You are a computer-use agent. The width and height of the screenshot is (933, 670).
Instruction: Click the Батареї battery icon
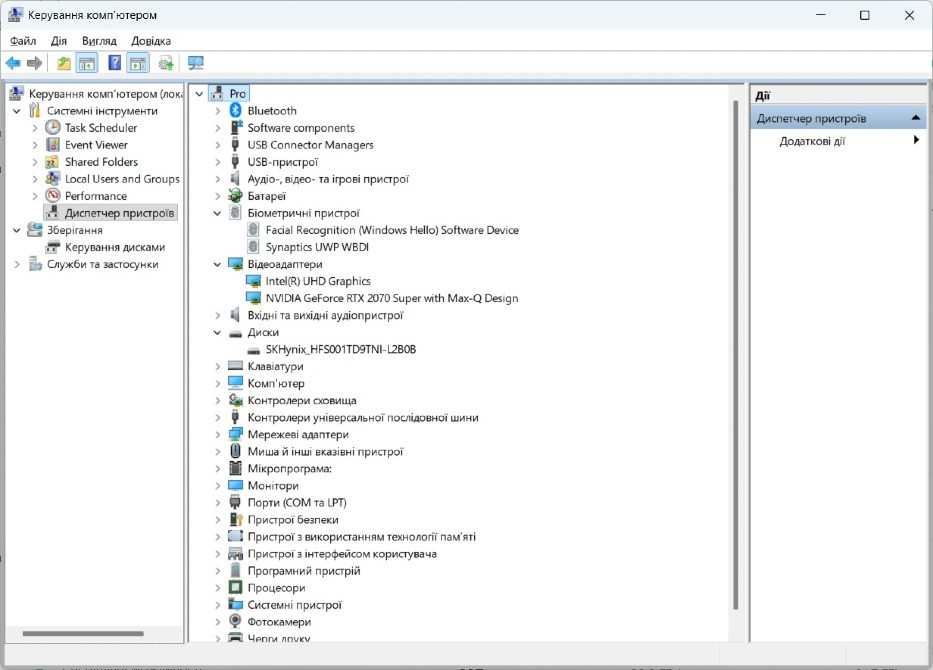click(x=236, y=196)
